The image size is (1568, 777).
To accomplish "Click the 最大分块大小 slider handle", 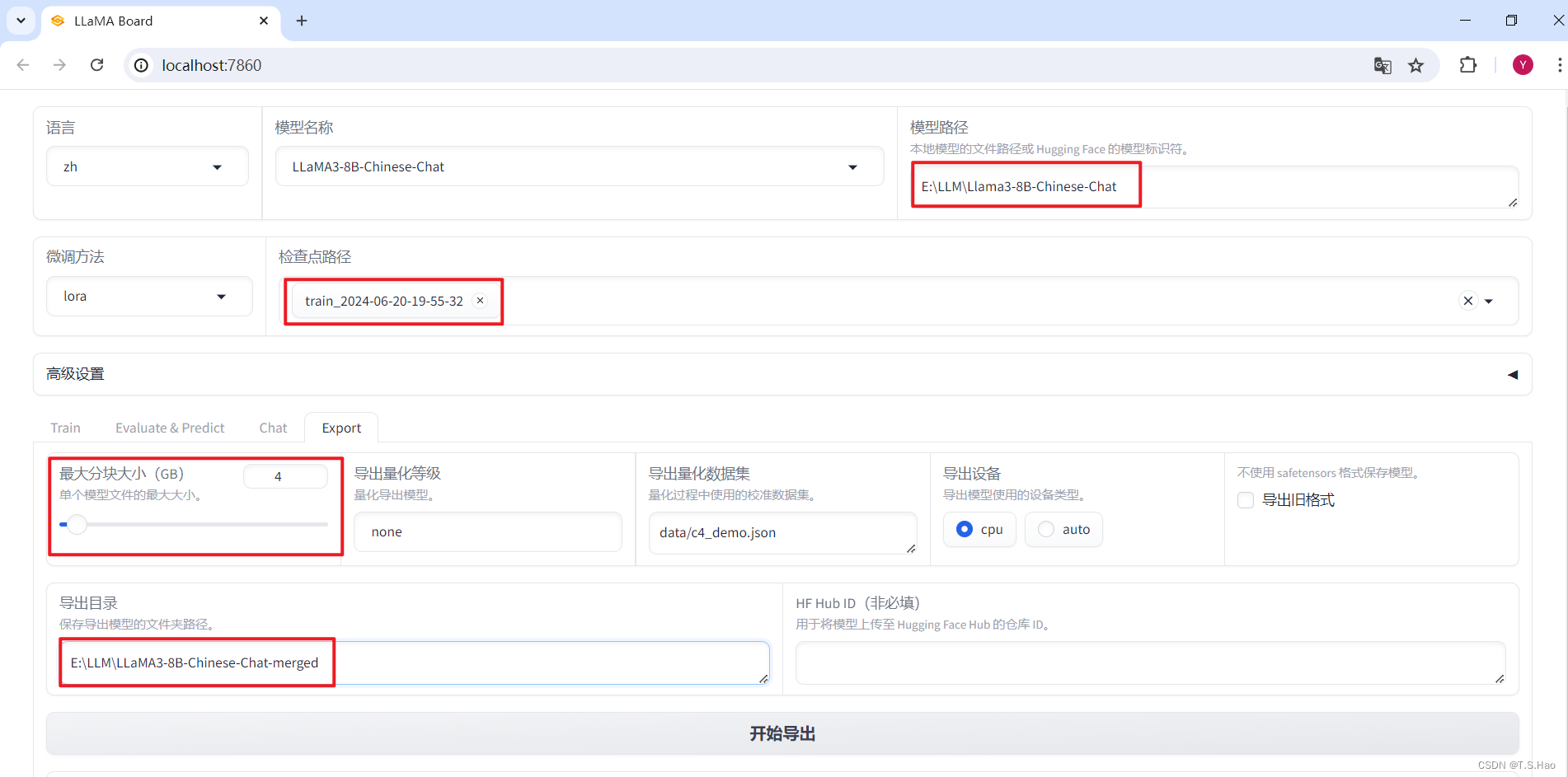I will [x=77, y=524].
